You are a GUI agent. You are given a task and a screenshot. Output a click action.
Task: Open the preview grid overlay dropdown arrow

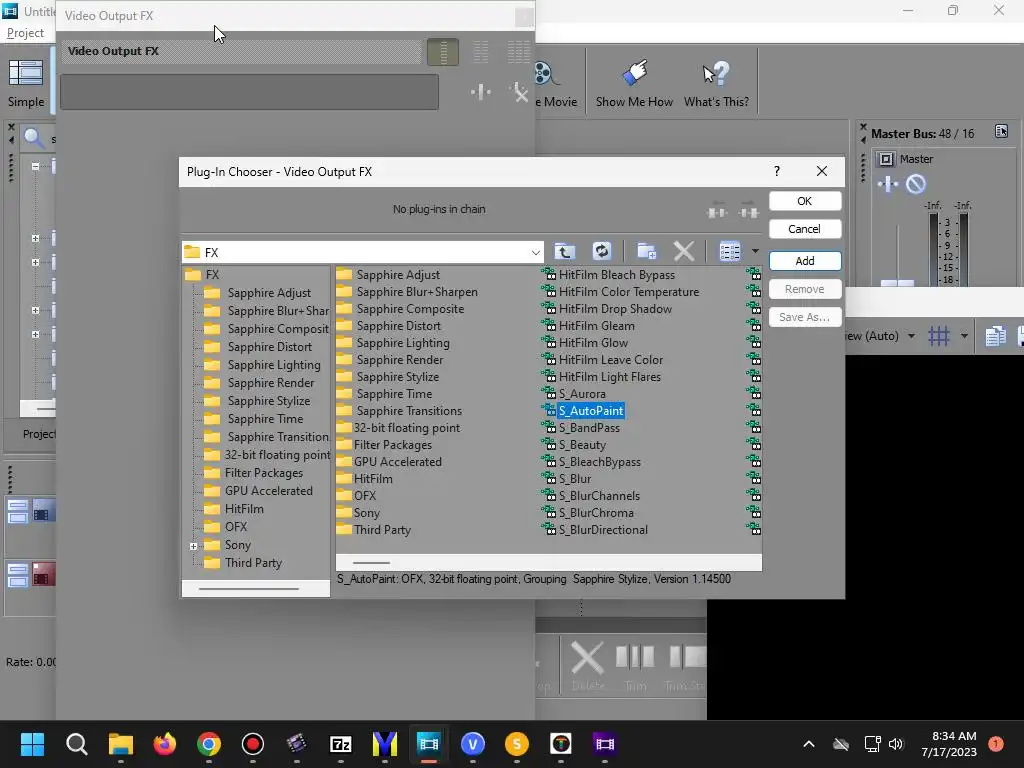[965, 336]
